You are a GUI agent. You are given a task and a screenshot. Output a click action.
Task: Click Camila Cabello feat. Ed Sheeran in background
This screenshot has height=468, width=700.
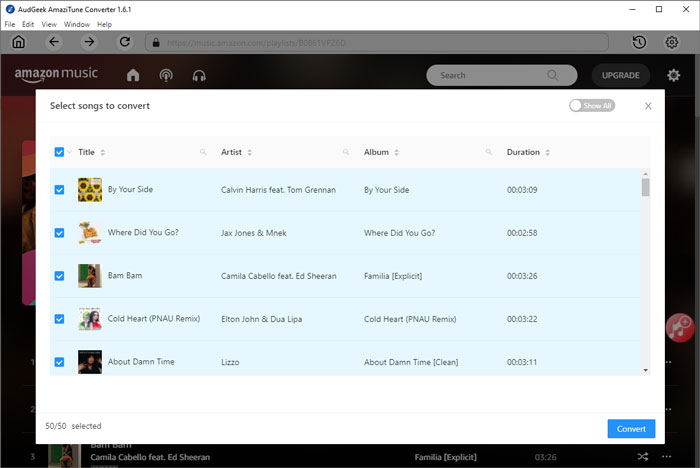[150, 457]
